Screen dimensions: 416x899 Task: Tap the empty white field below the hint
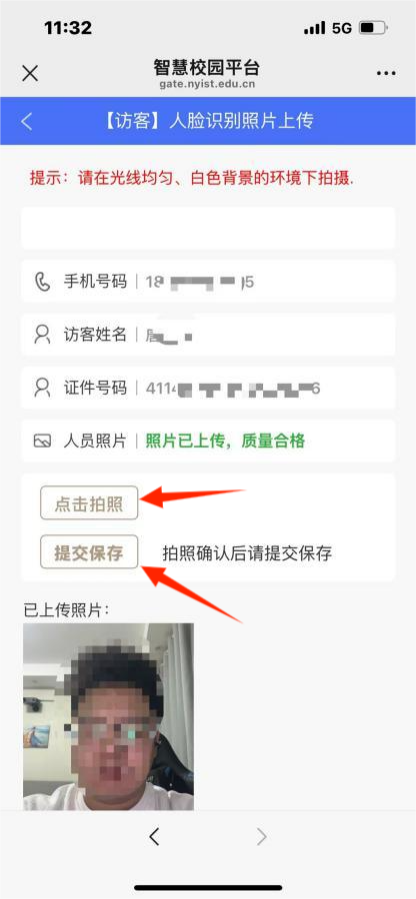click(208, 228)
